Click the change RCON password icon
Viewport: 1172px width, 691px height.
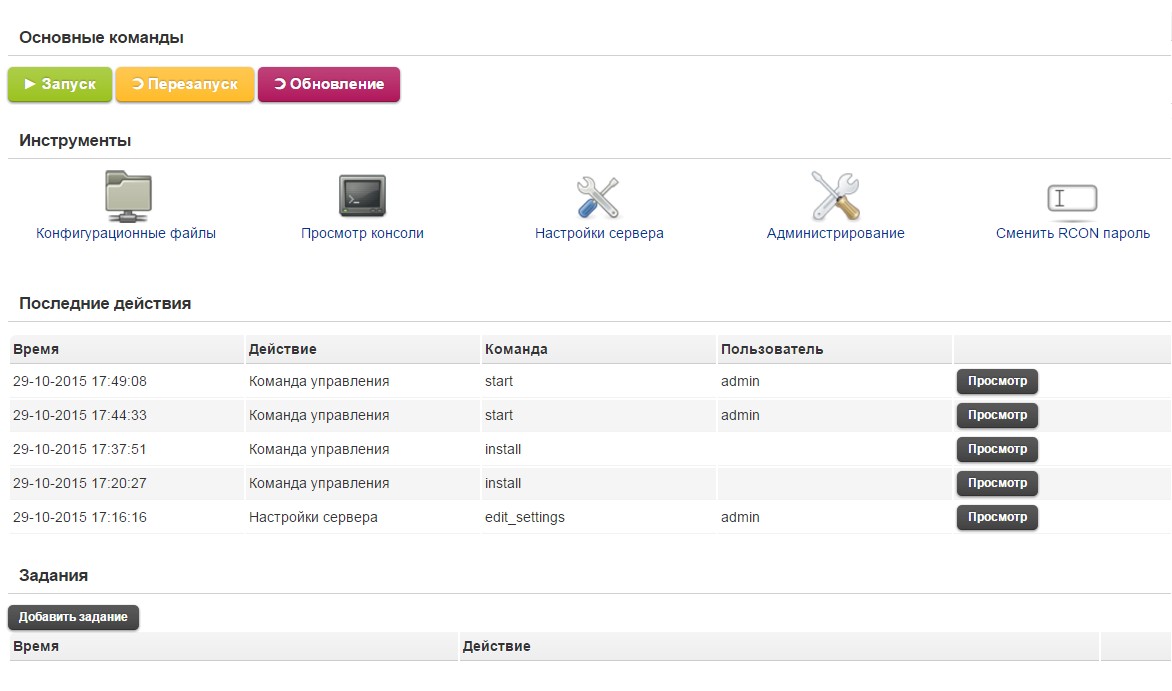1072,198
